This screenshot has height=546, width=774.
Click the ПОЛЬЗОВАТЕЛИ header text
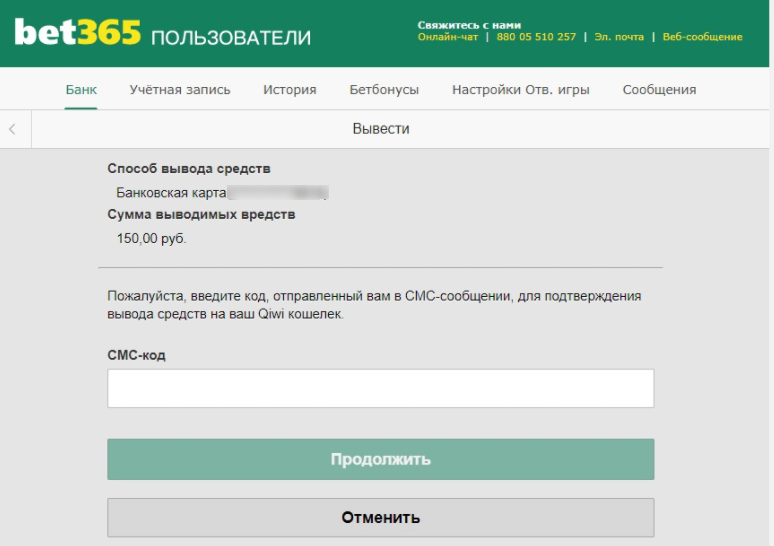[231, 38]
